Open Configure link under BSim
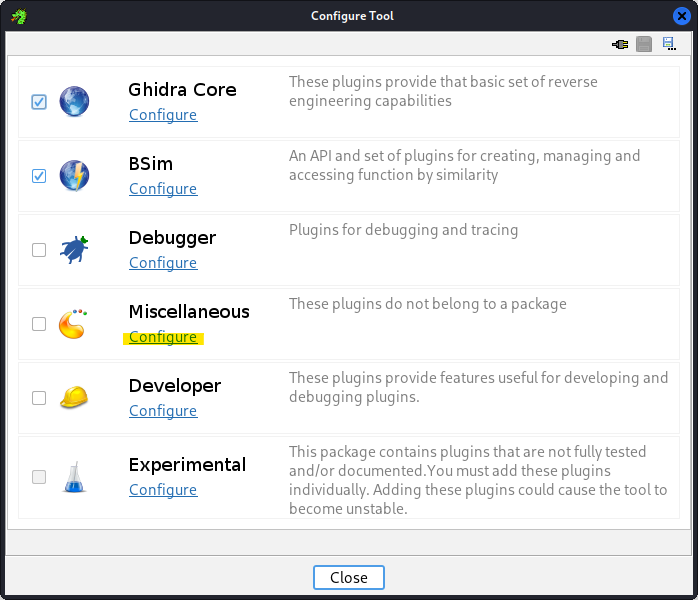 pyautogui.click(x=163, y=189)
